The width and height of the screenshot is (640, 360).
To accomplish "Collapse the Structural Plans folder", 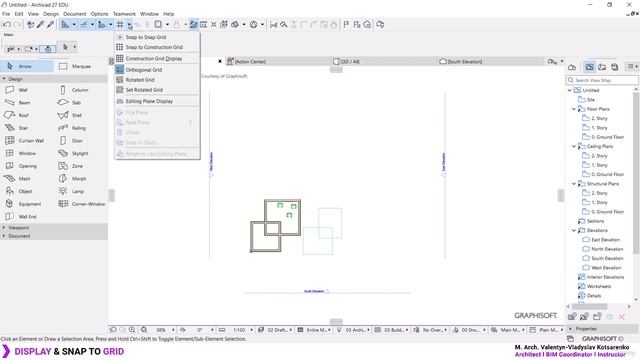I will [x=574, y=184].
